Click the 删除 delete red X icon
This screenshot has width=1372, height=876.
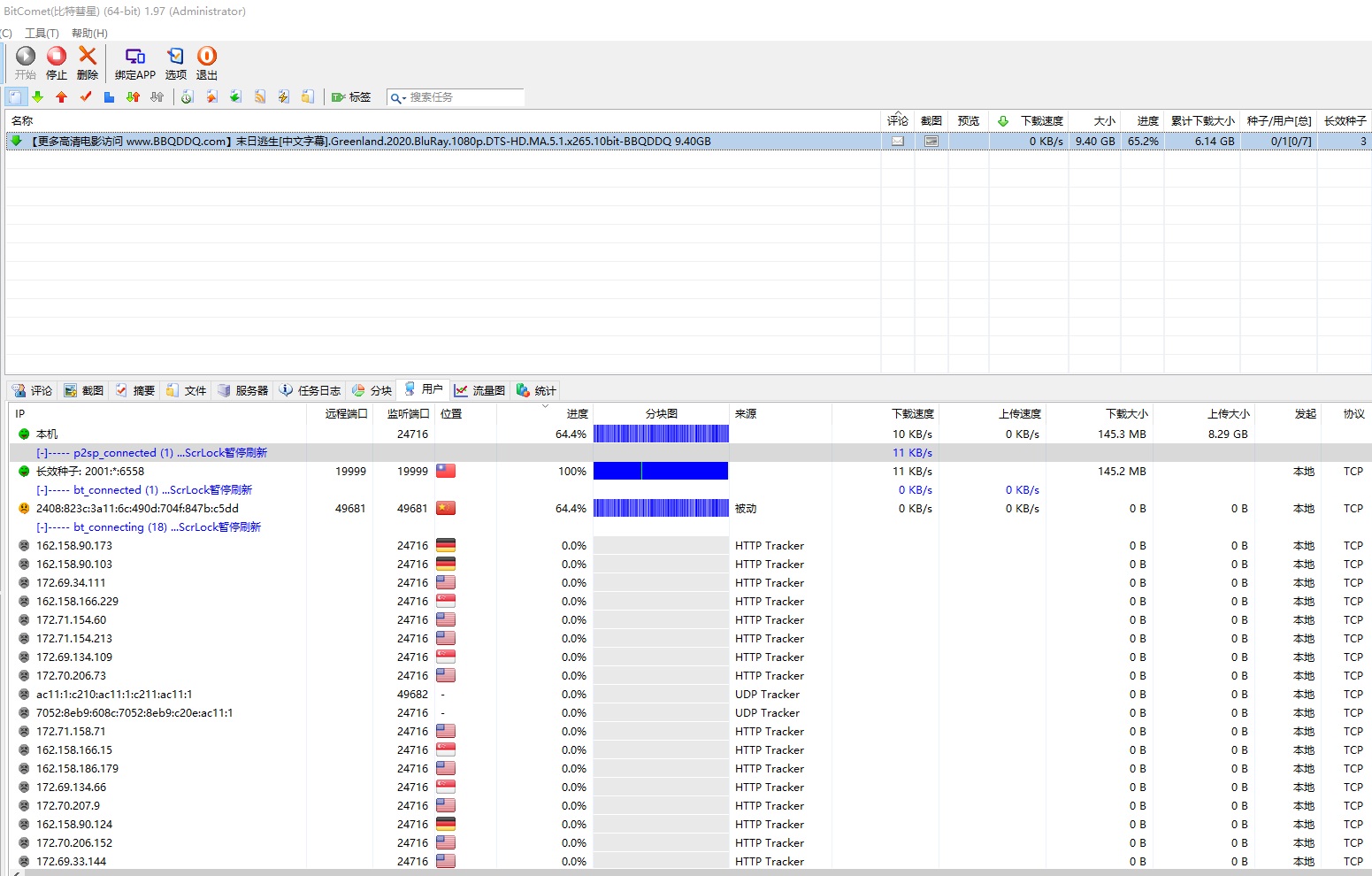point(88,56)
